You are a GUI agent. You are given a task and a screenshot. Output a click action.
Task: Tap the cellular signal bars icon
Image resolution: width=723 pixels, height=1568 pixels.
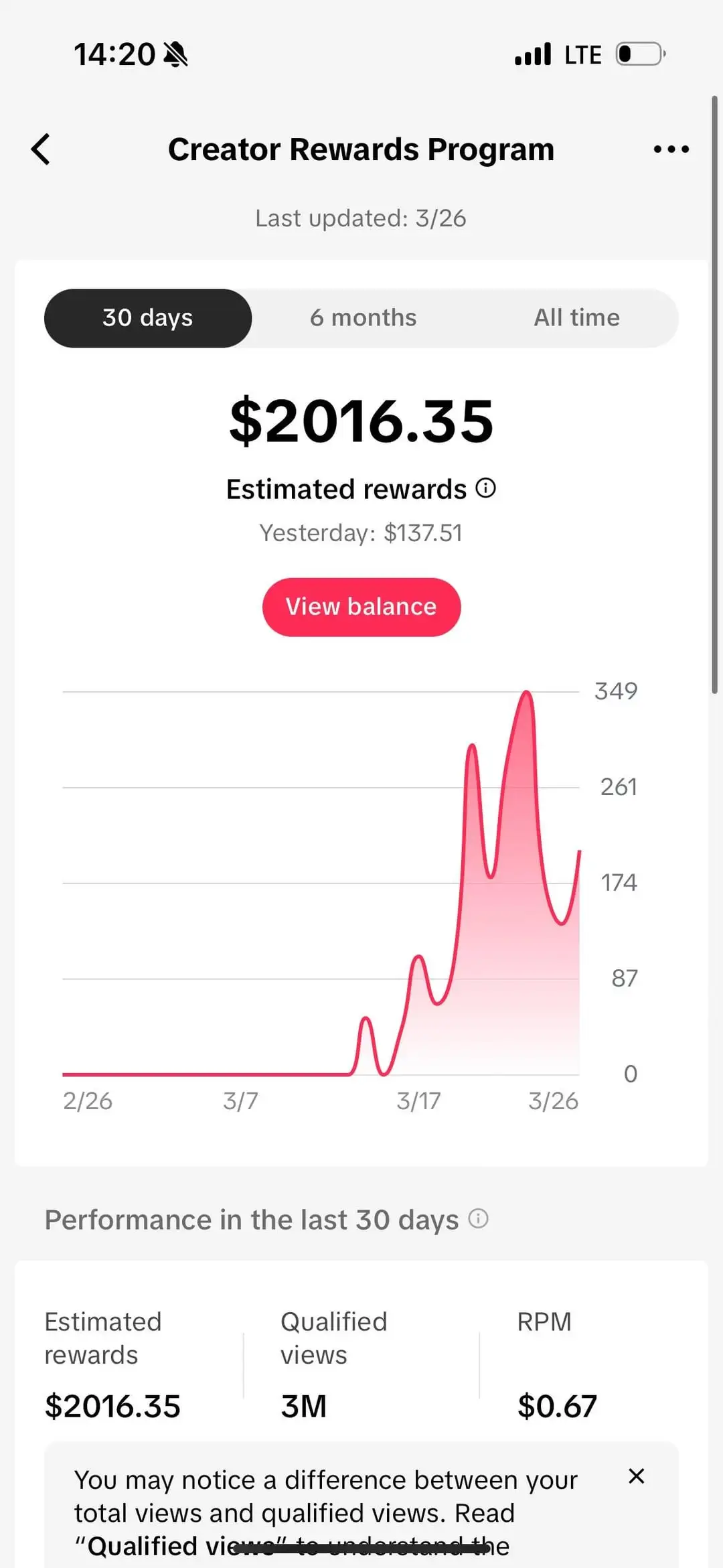[x=533, y=54]
